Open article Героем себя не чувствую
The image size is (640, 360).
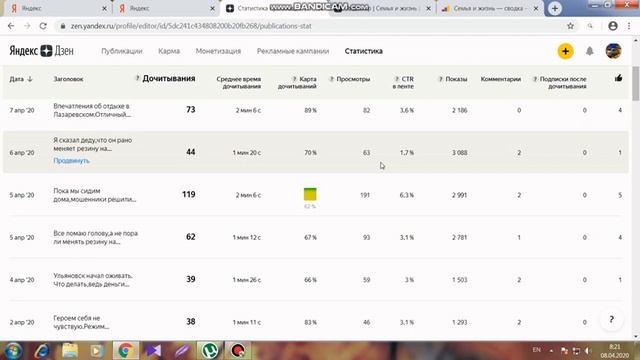[81, 322]
